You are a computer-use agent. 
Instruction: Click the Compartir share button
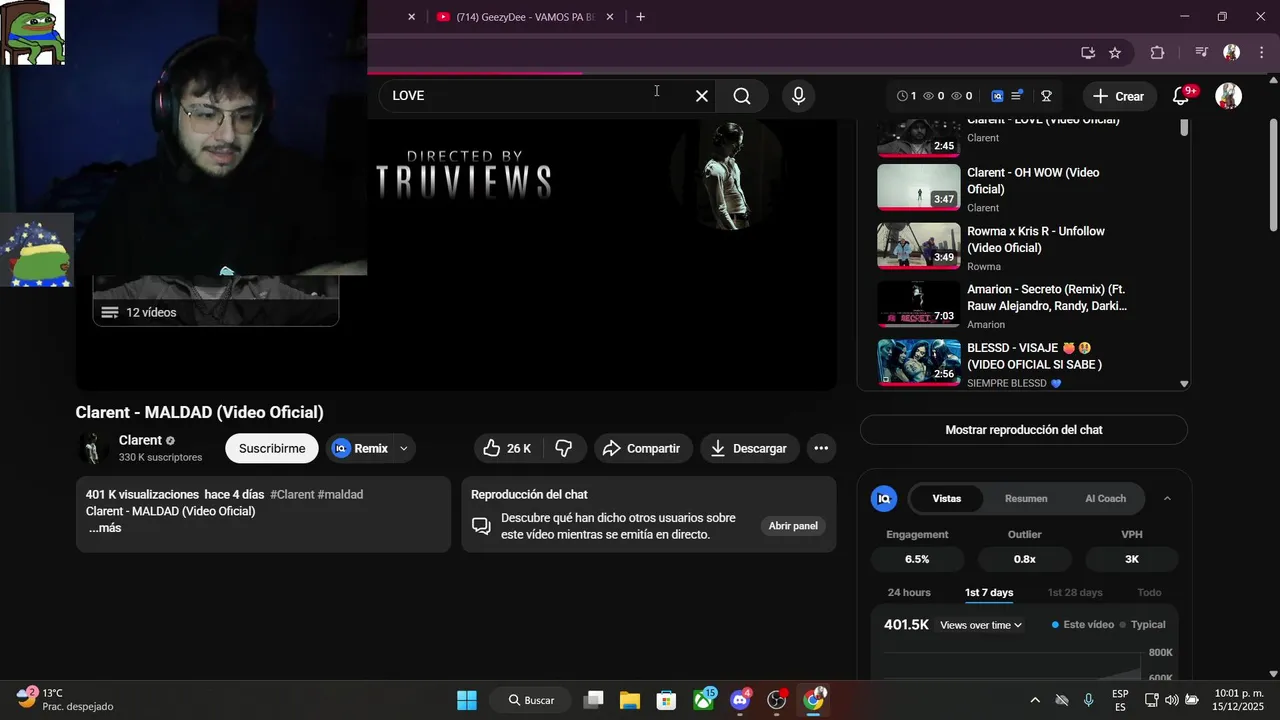(641, 448)
